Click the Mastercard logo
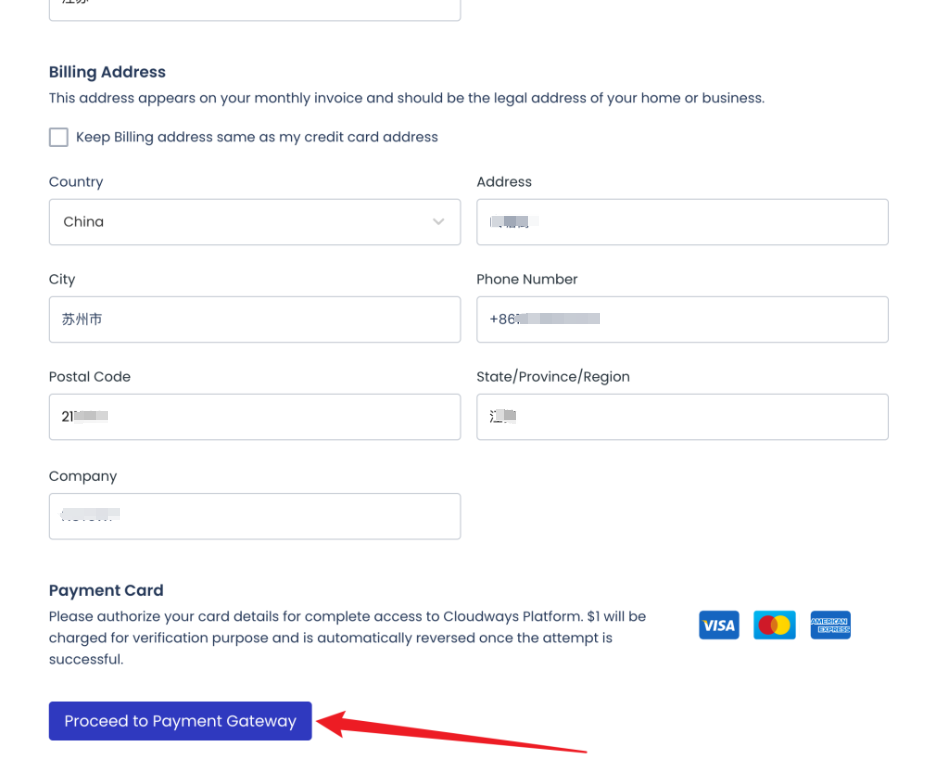The width and height of the screenshot is (925, 779). [x=774, y=625]
